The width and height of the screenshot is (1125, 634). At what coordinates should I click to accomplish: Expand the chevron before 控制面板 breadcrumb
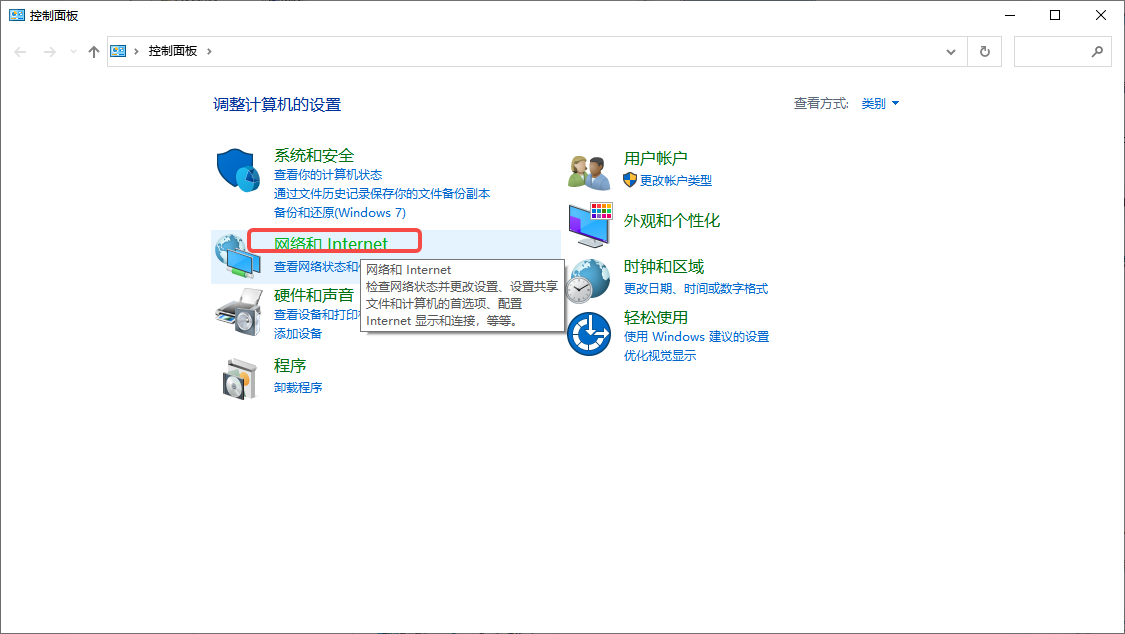(136, 52)
